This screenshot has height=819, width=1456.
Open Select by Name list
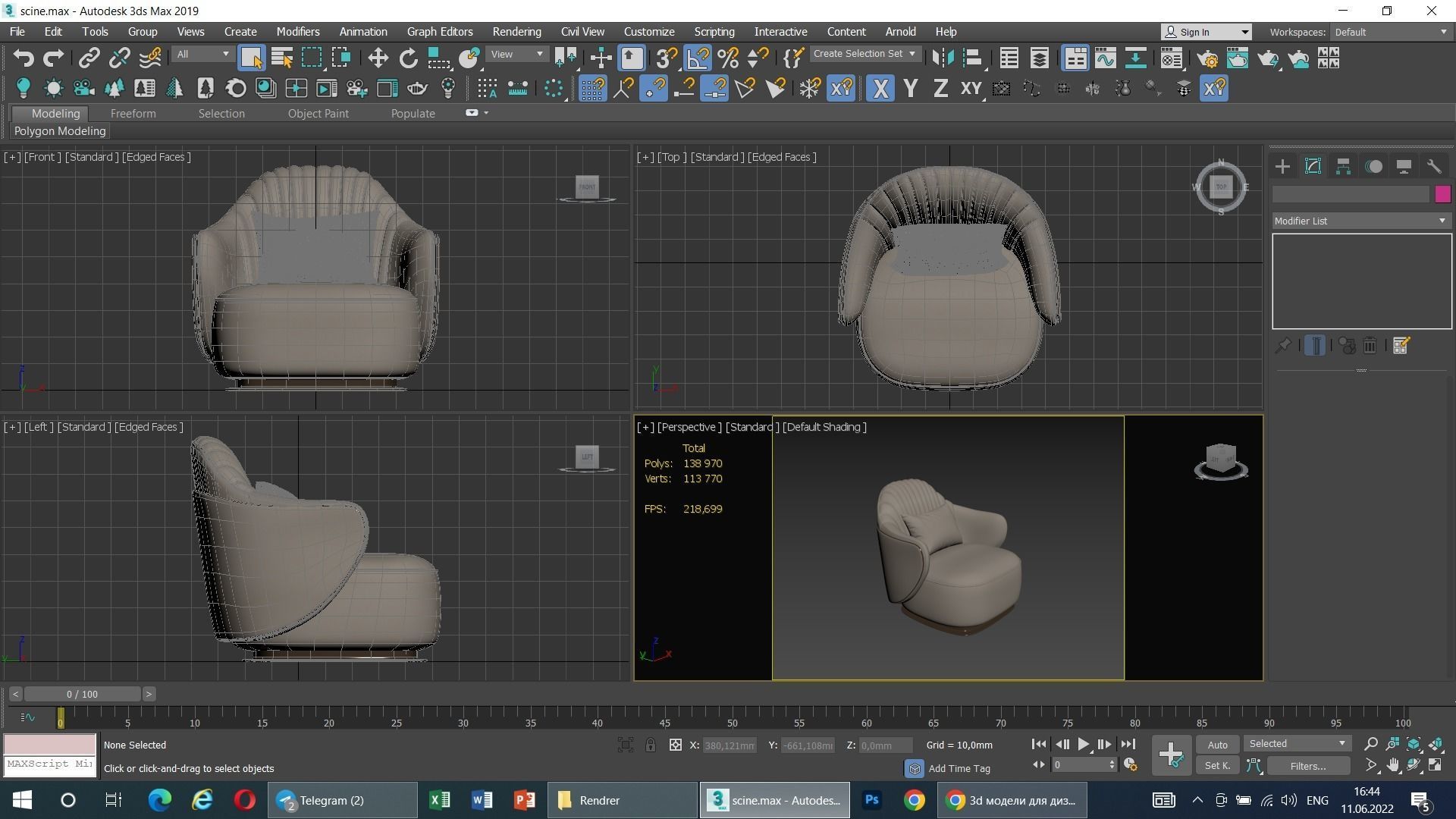[x=282, y=58]
